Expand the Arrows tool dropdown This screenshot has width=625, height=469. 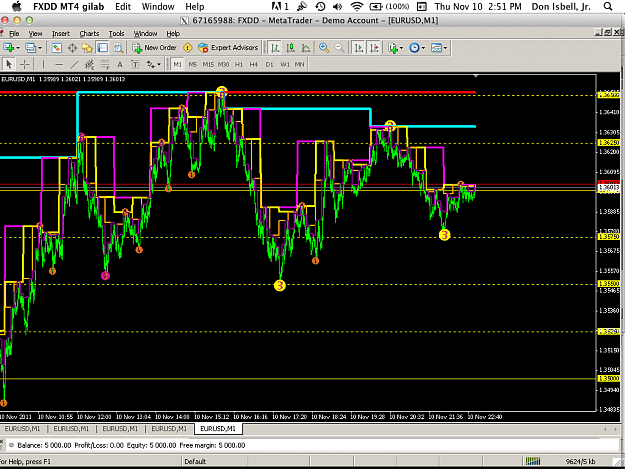(x=159, y=65)
